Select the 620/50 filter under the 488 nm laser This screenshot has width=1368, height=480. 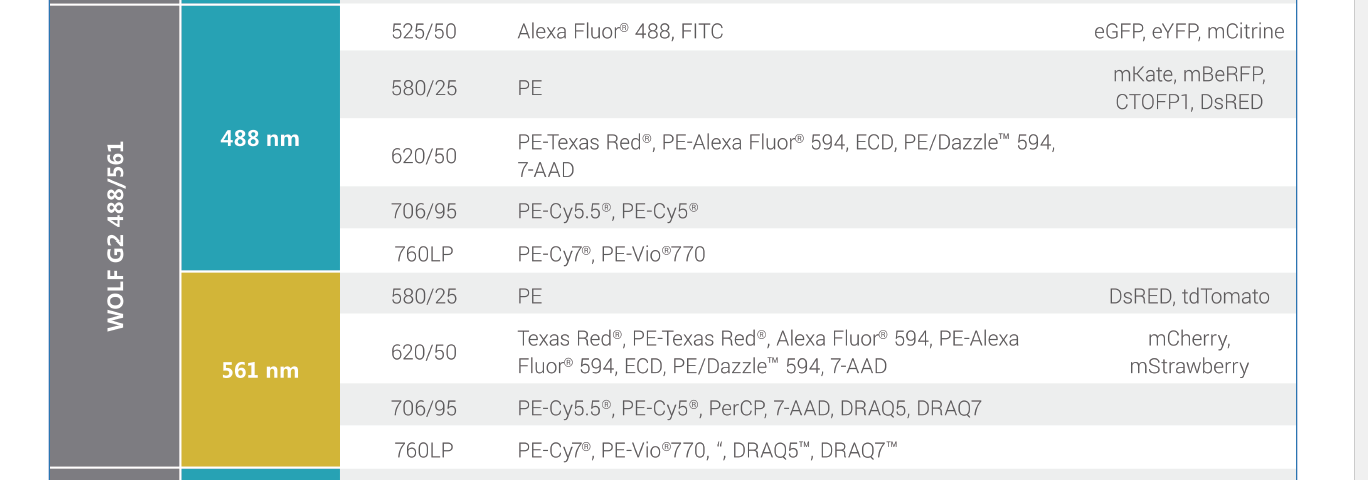tap(423, 156)
